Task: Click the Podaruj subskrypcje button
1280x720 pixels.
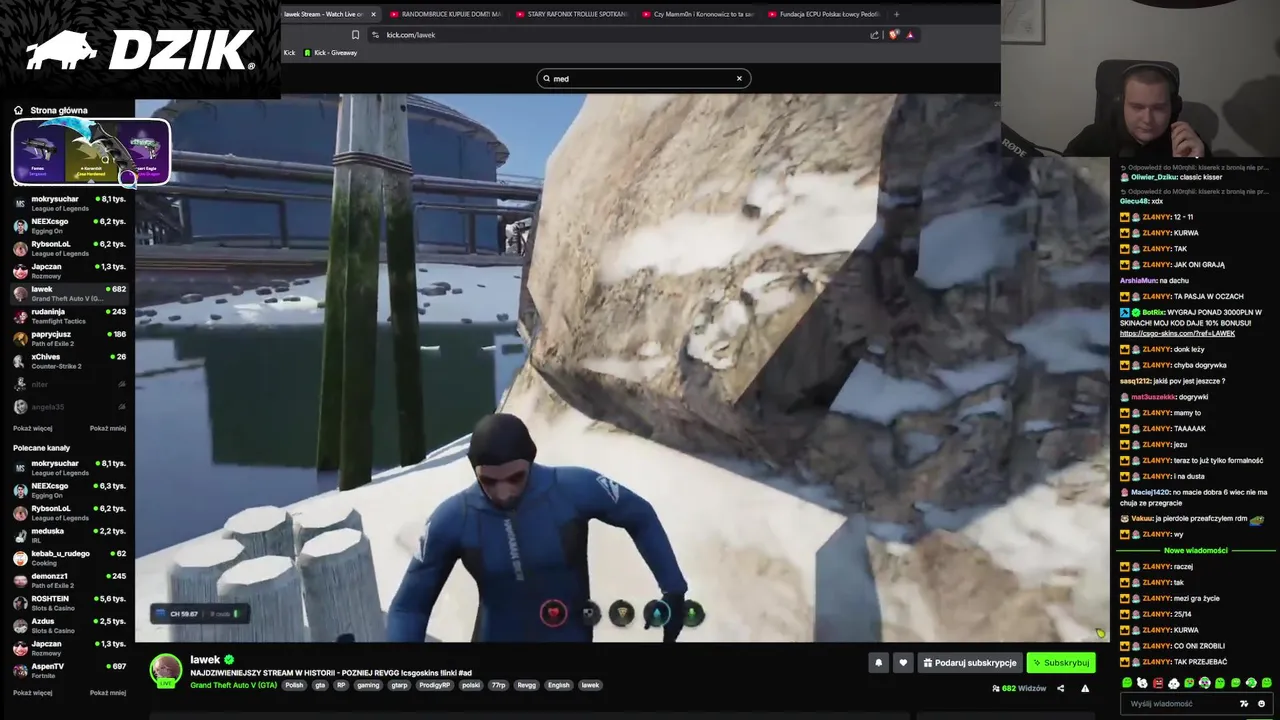Action: pos(970,662)
